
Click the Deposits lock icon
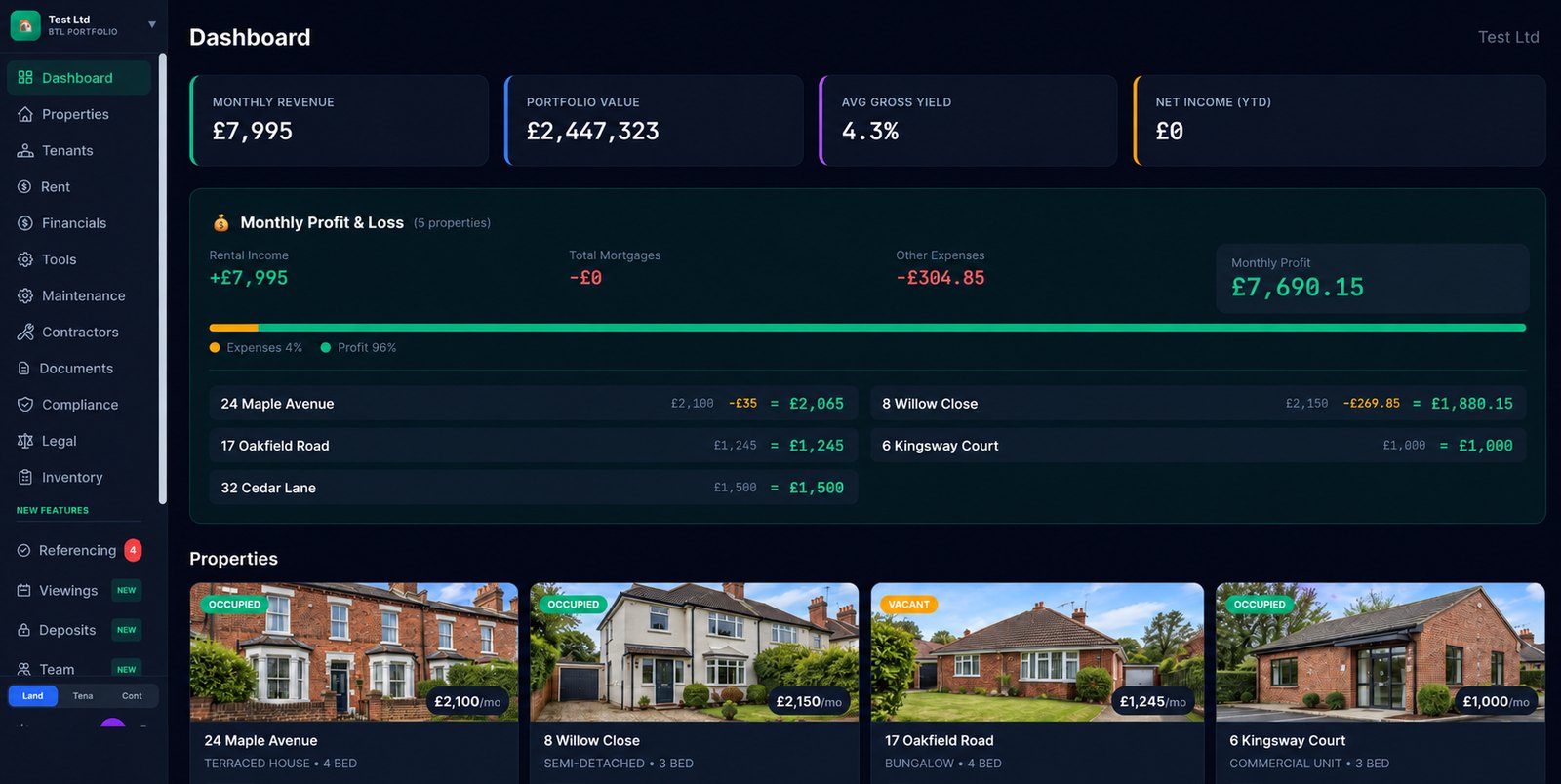click(x=23, y=630)
